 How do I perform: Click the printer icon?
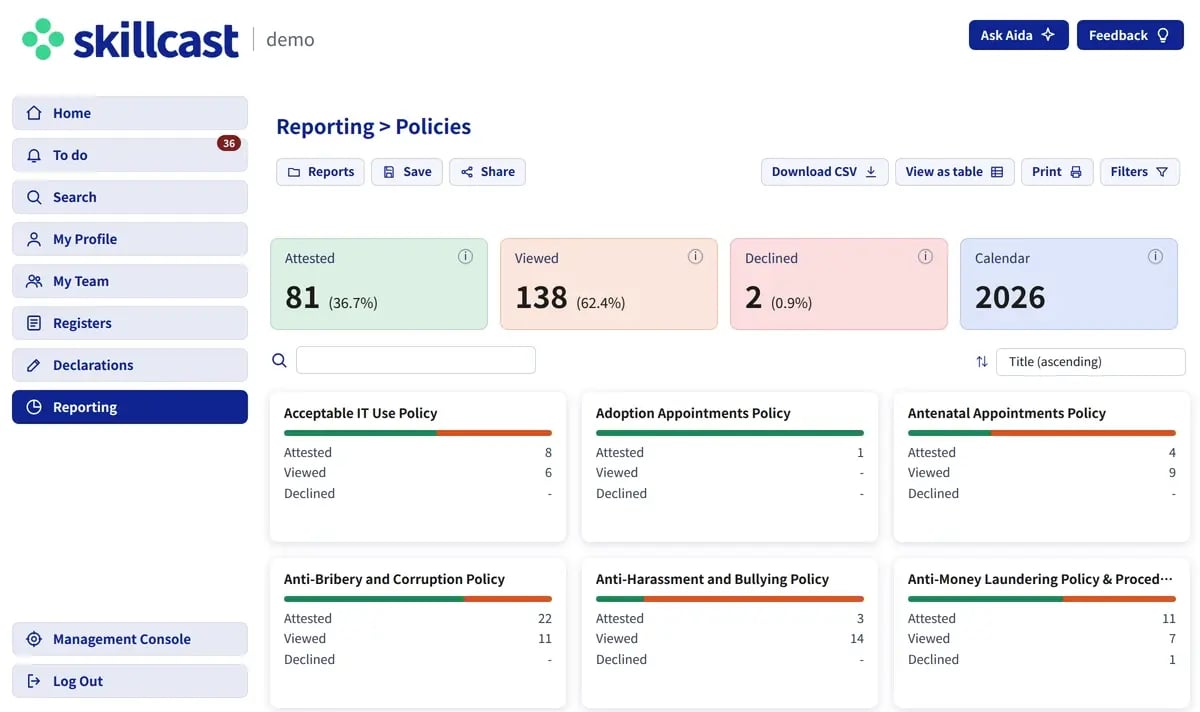pos(1076,172)
